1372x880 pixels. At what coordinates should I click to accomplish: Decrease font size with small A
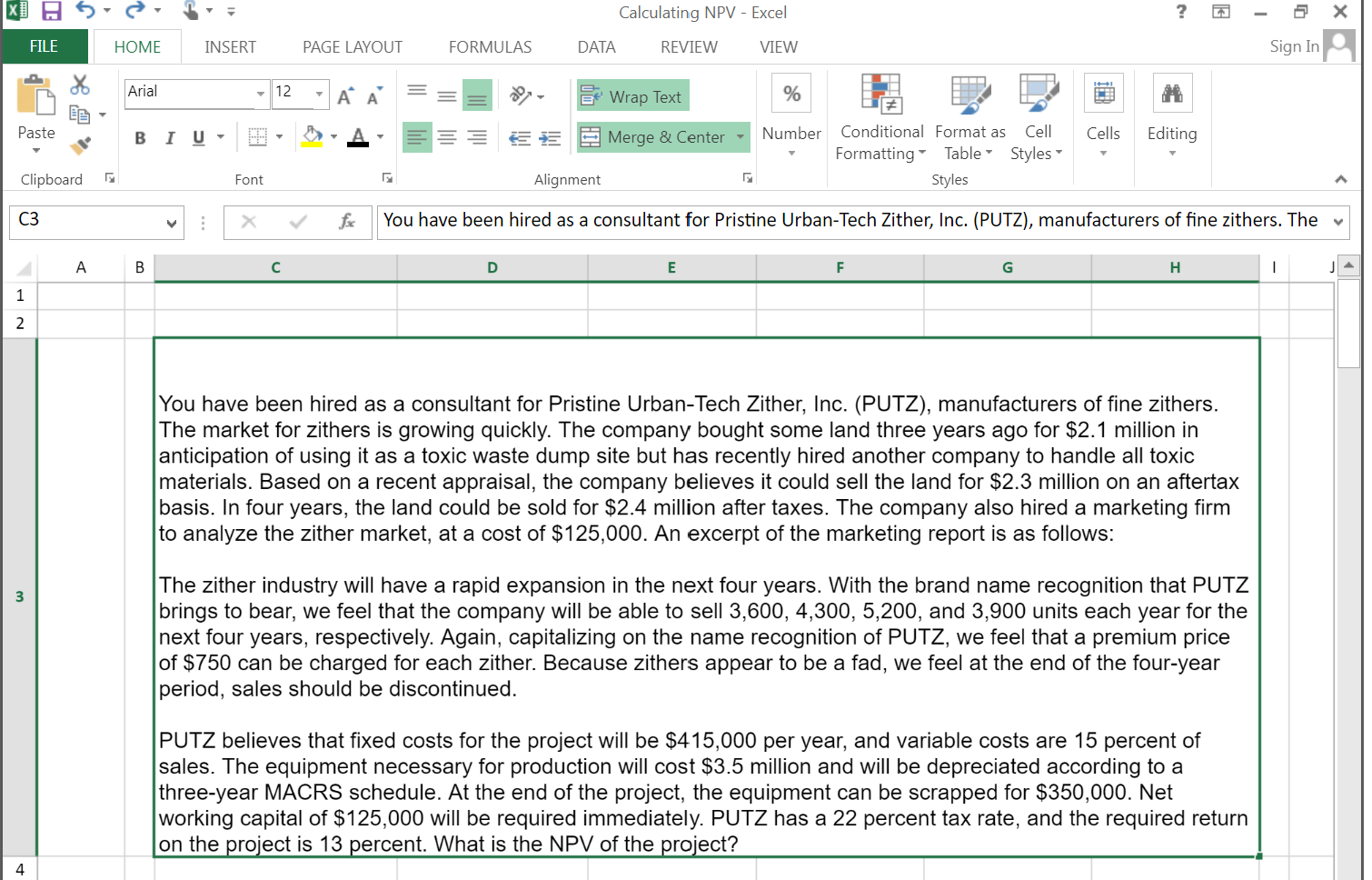click(373, 96)
